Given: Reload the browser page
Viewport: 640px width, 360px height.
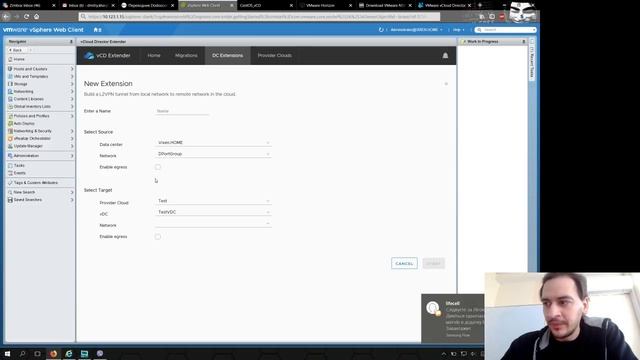Looking at the screenshot, I should 27,16.
